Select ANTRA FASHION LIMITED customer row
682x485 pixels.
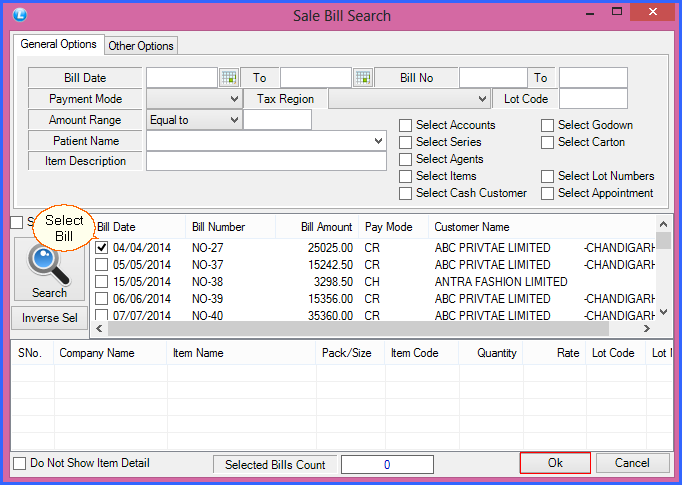click(x=374, y=281)
